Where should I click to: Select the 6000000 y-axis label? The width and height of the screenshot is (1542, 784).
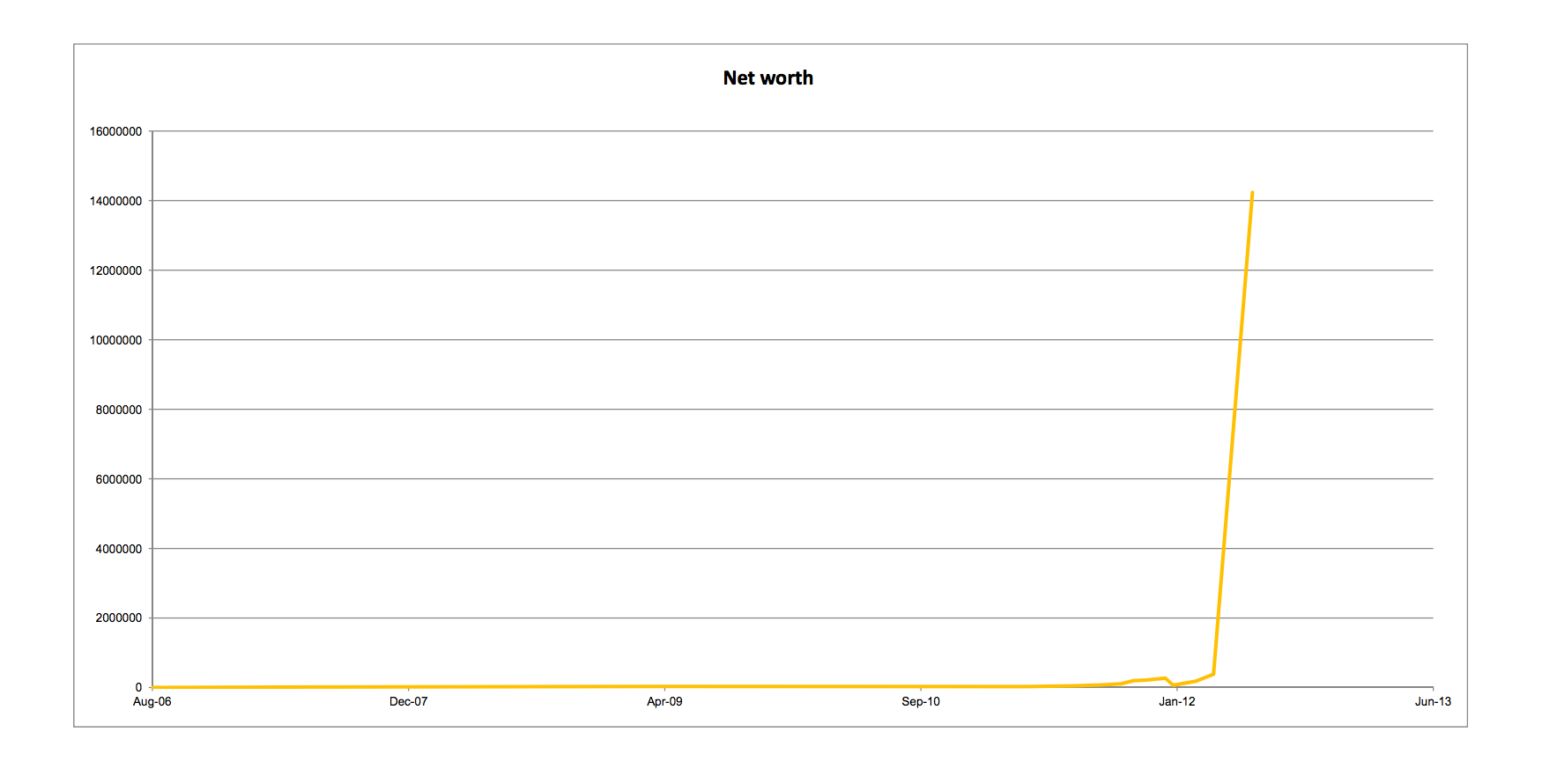(x=119, y=479)
